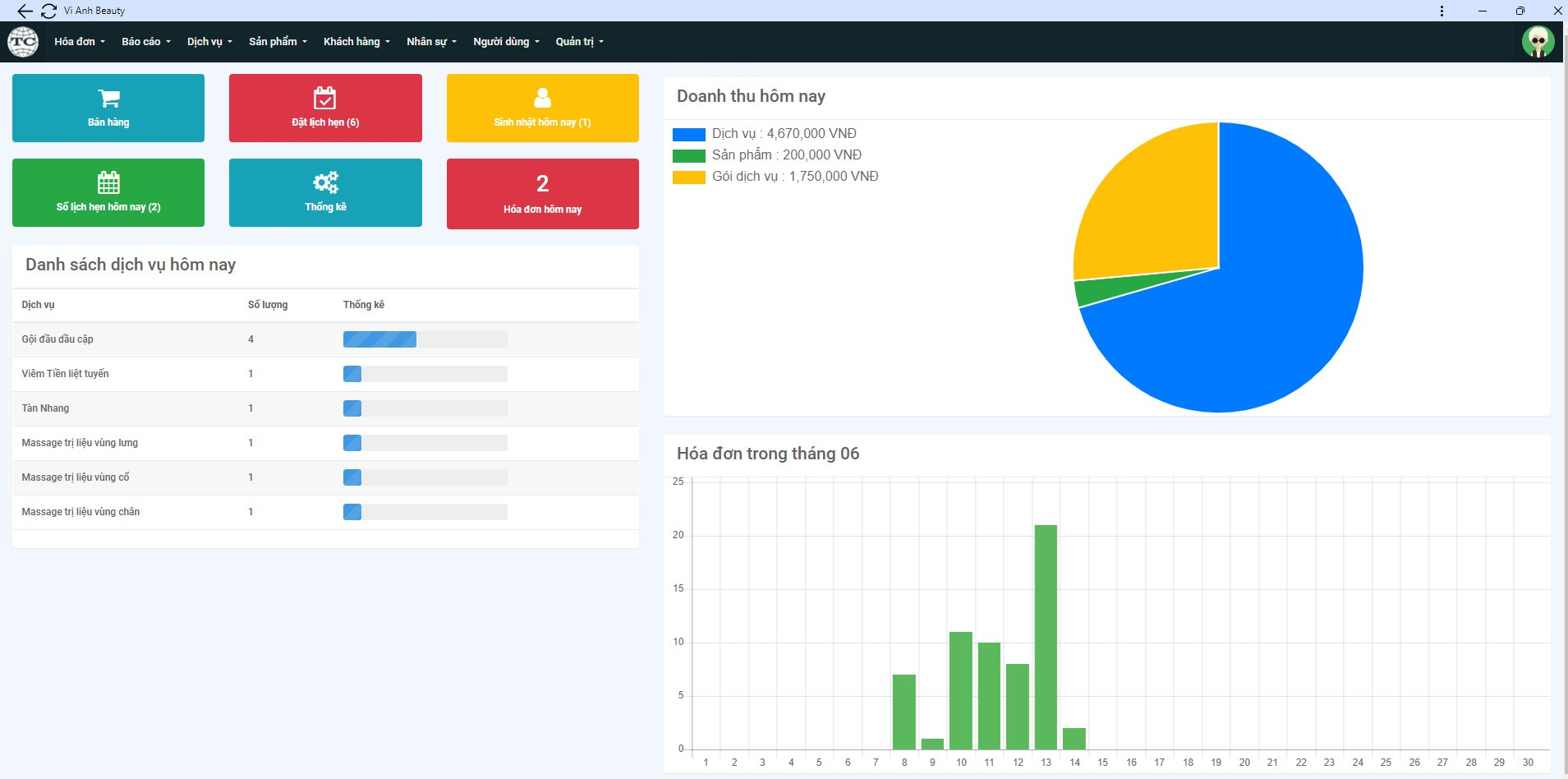The image size is (1568, 779).
Task: Click the Dịch vụ : 4,670,000 VNĐ legend text
Action: pos(784,134)
